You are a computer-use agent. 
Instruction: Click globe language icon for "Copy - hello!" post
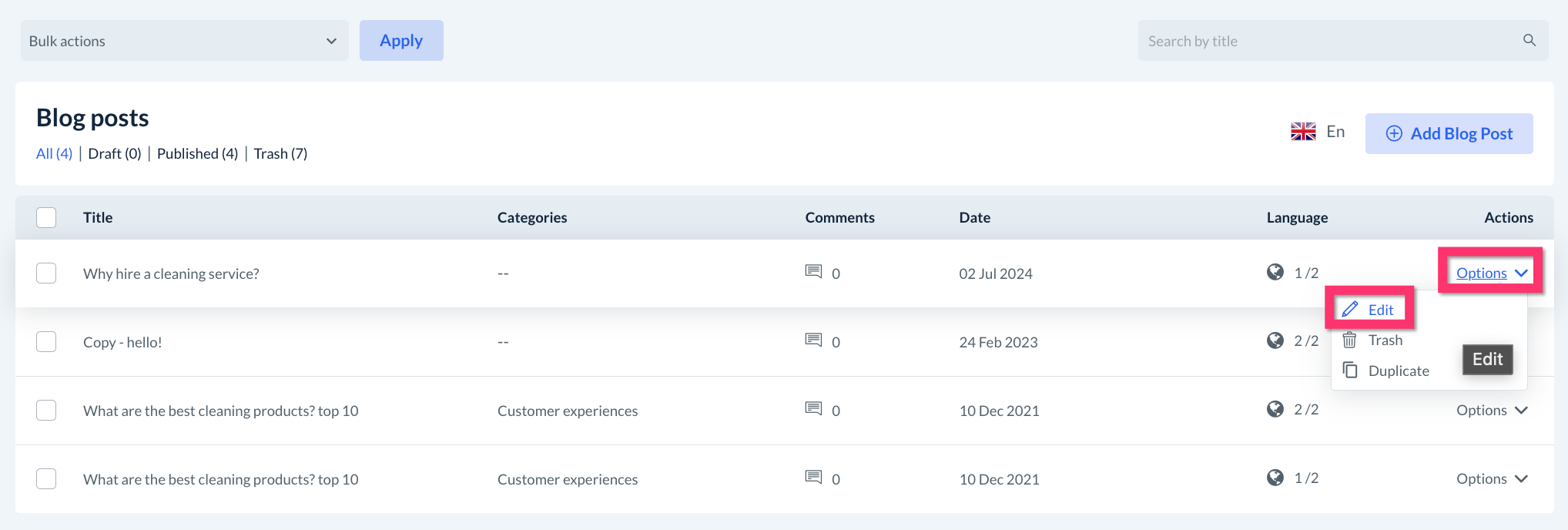pos(1275,340)
